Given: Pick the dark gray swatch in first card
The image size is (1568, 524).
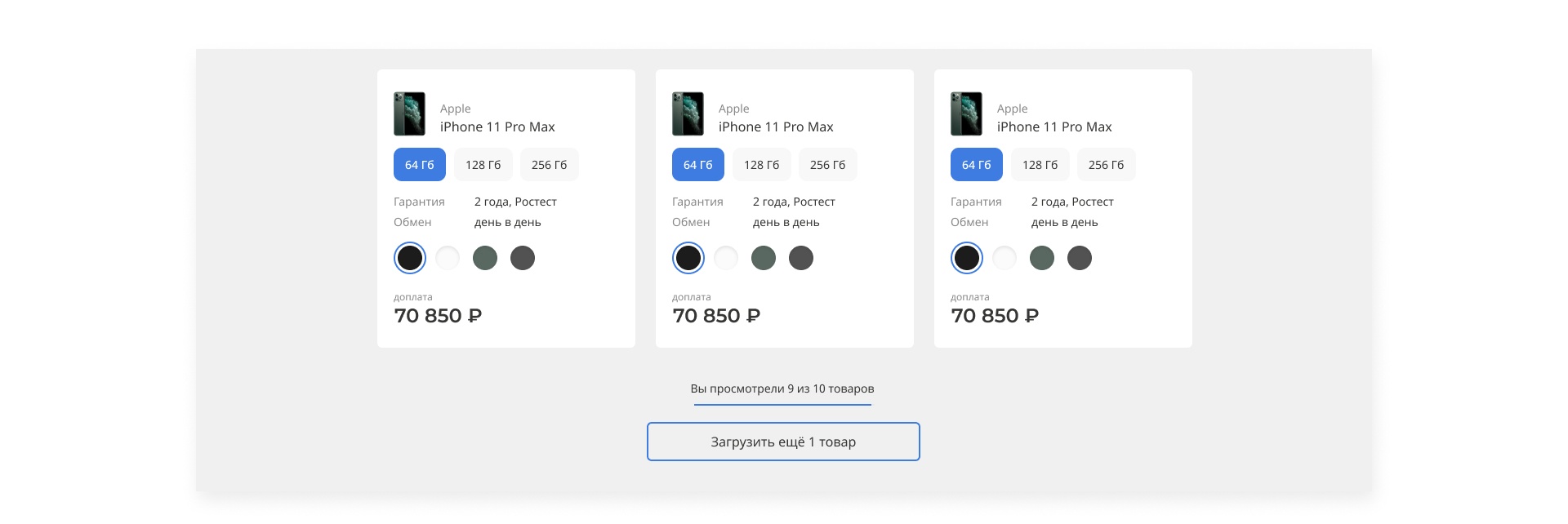Looking at the screenshot, I should [523, 258].
